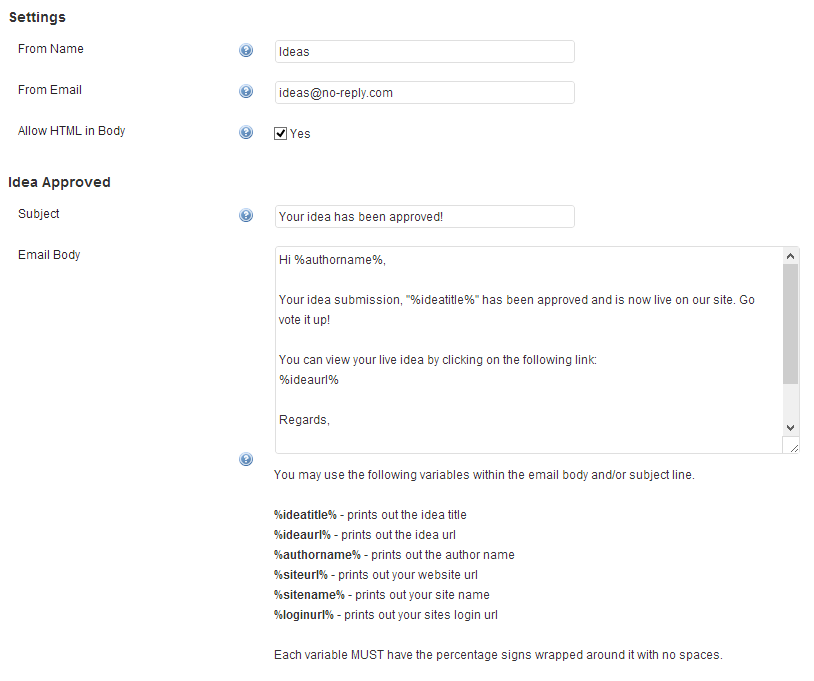Screen dimensions: 814x681
Task: Click the %siteurl% variable description
Action: [376, 575]
